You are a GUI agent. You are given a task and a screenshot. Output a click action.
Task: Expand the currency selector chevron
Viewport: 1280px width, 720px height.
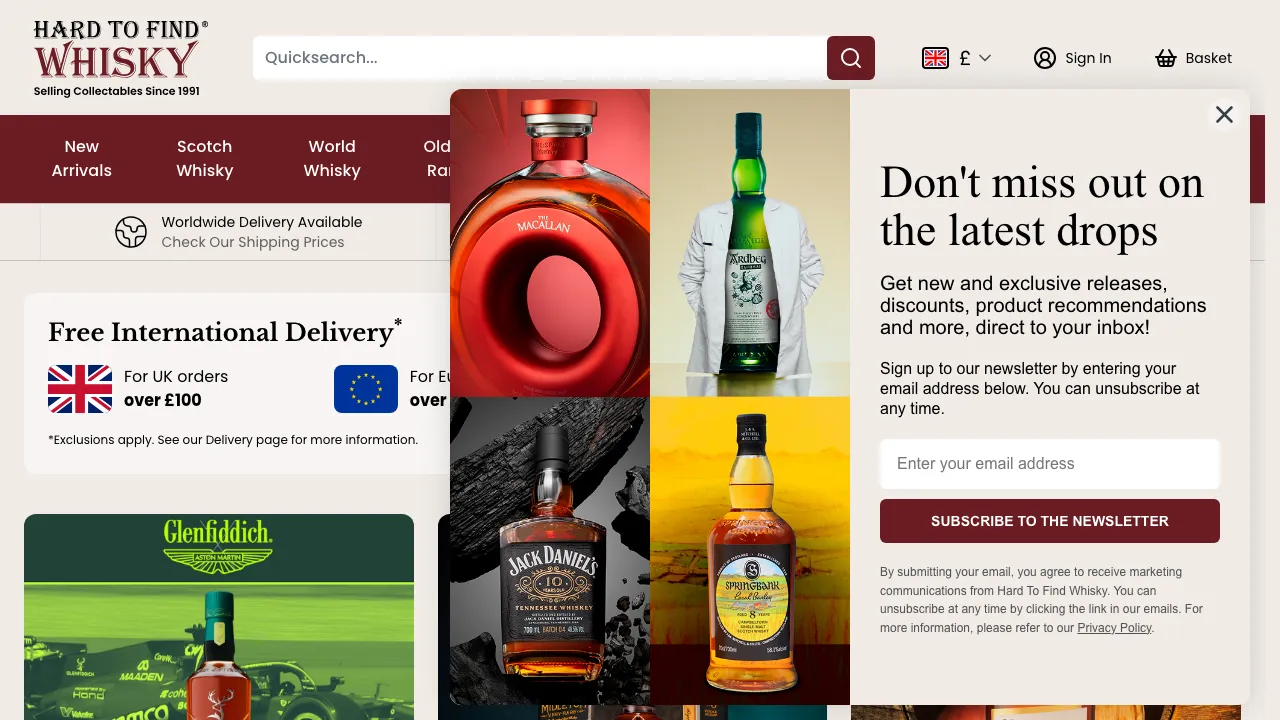click(x=985, y=58)
